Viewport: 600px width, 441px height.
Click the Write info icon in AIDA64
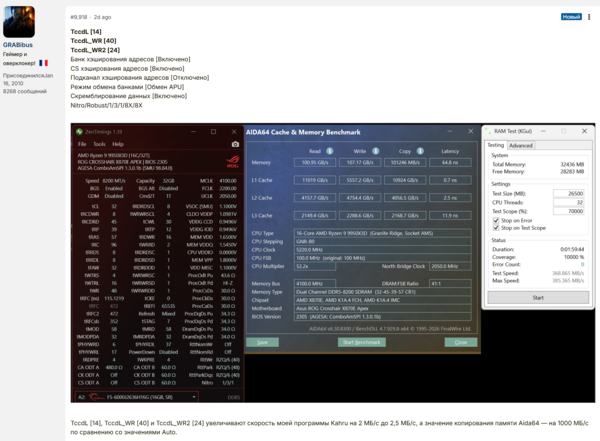click(376, 151)
